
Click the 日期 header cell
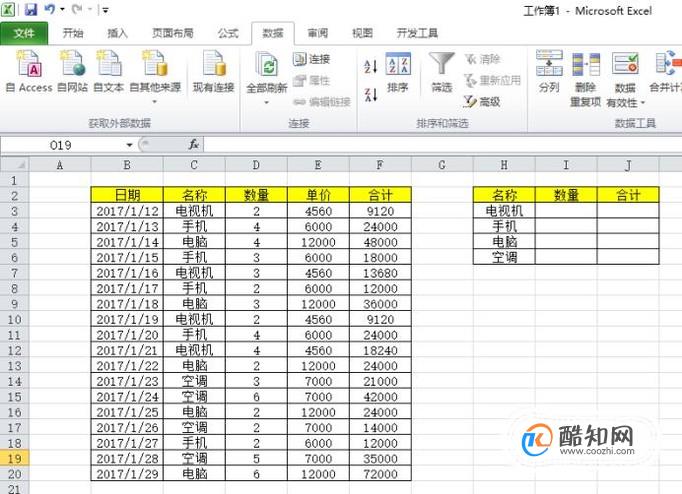127,195
